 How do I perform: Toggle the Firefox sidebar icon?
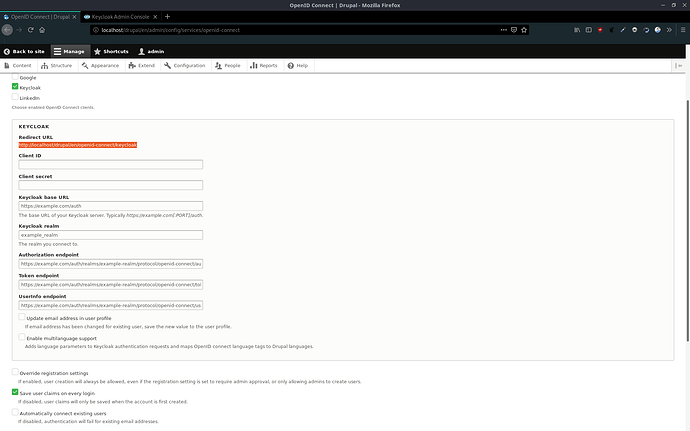click(588, 30)
